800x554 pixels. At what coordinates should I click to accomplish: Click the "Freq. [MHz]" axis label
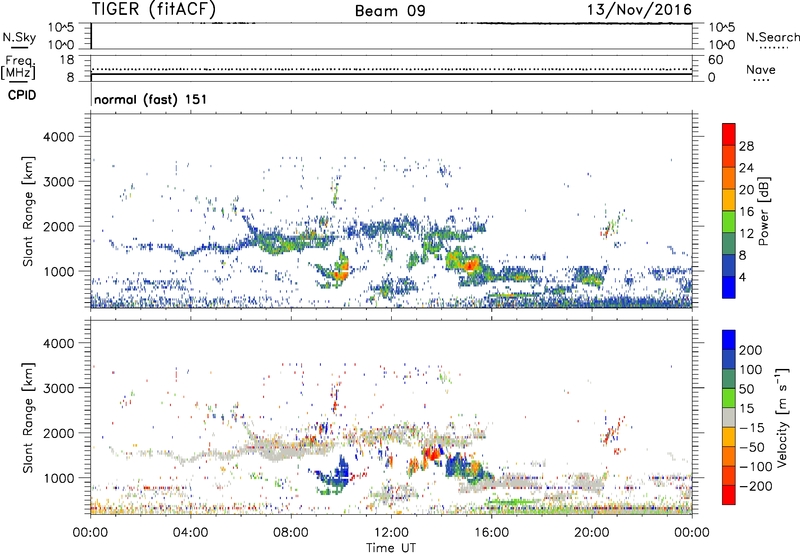(x=18, y=67)
